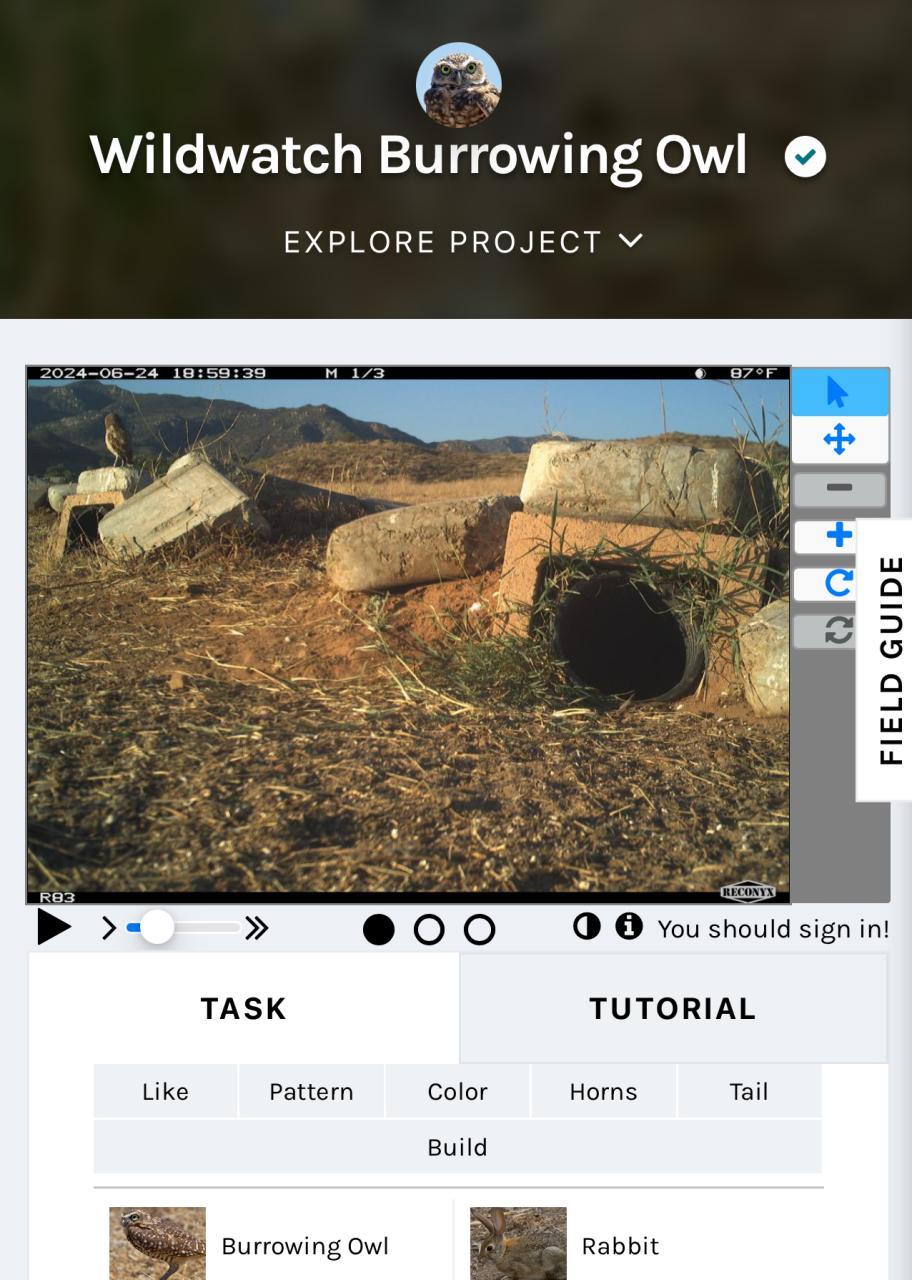Select the third frame dot
The width and height of the screenshot is (912, 1280).
[x=480, y=930]
